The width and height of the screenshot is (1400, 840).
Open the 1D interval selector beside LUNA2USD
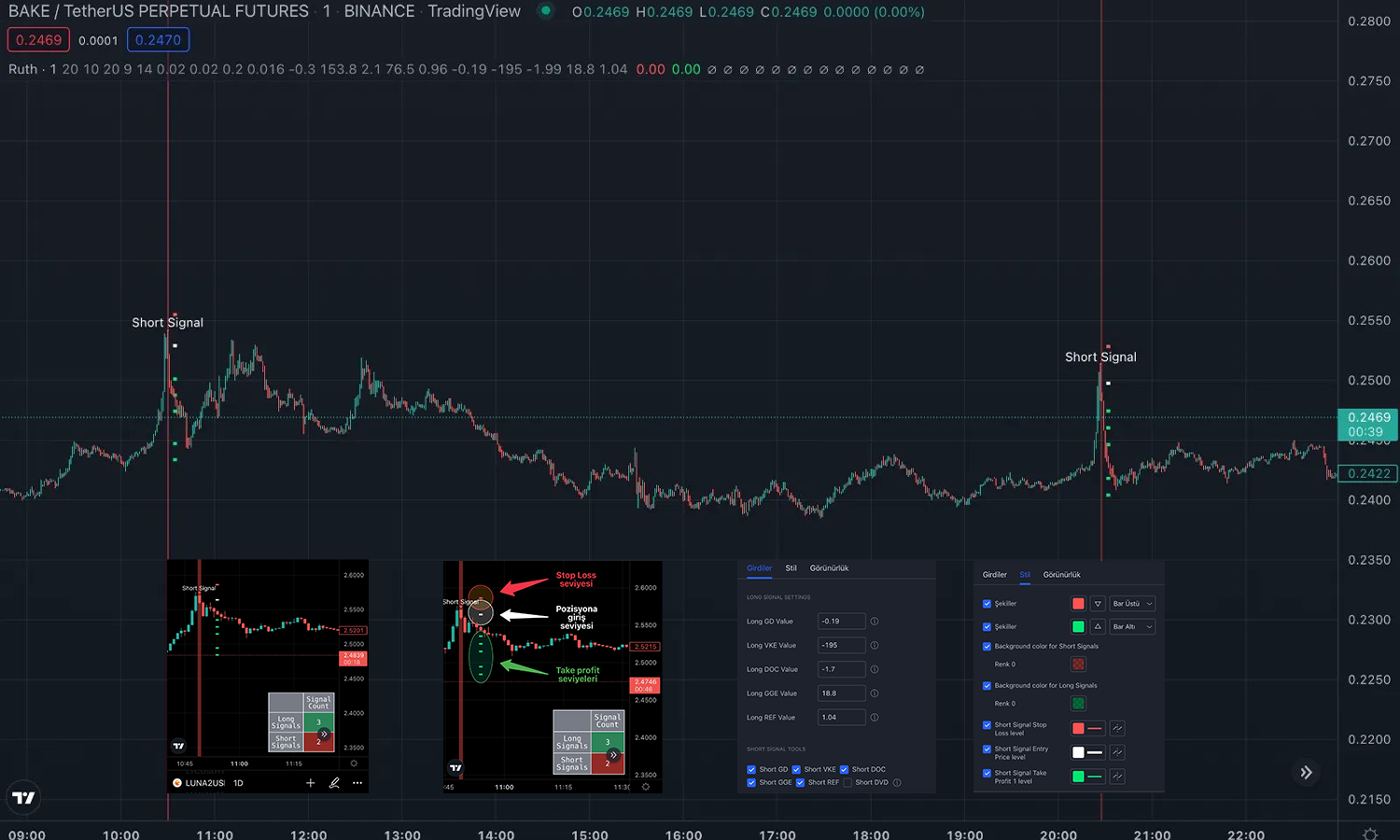(238, 783)
